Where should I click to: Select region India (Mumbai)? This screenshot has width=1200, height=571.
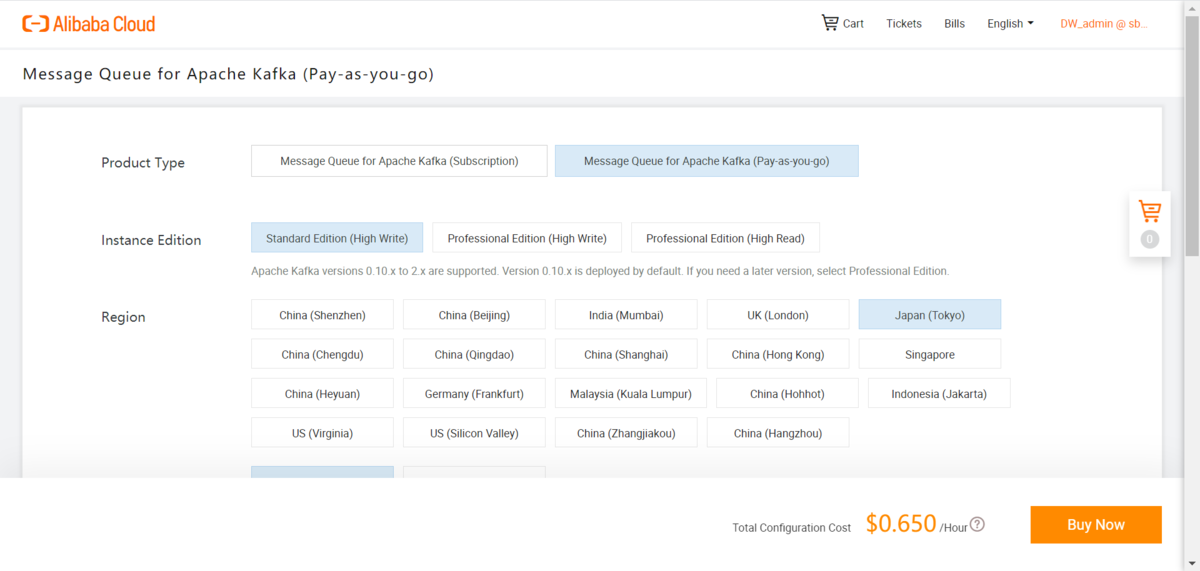(626, 315)
